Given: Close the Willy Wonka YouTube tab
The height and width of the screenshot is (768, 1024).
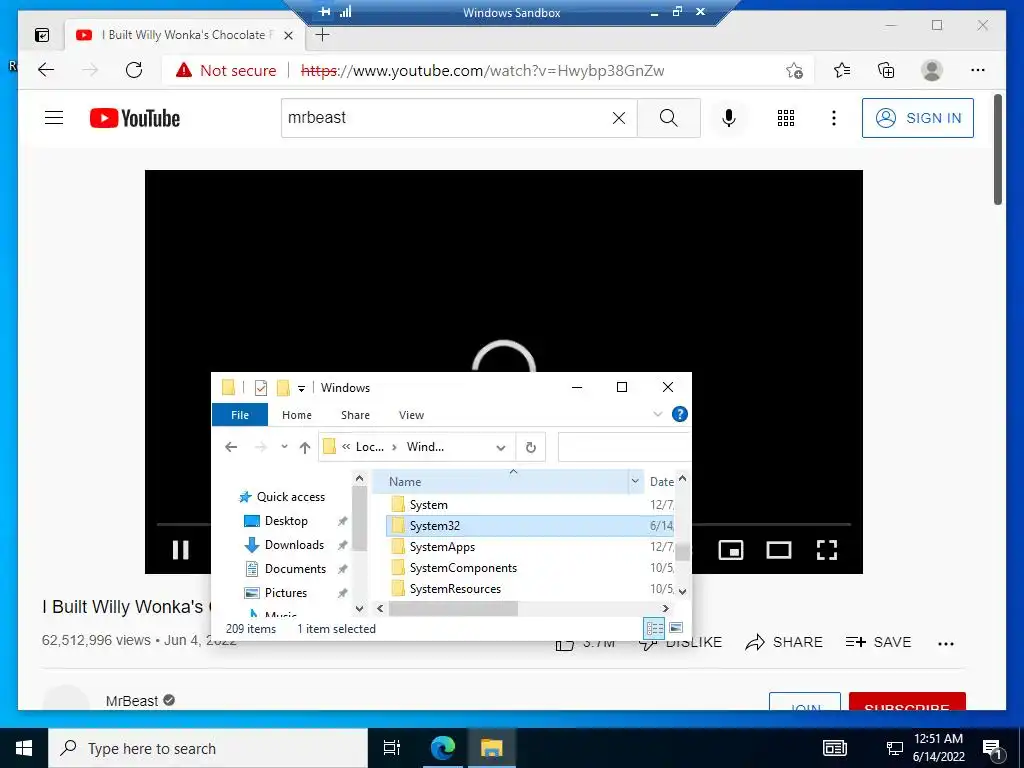Looking at the screenshot, I should [x=288, y=35].
